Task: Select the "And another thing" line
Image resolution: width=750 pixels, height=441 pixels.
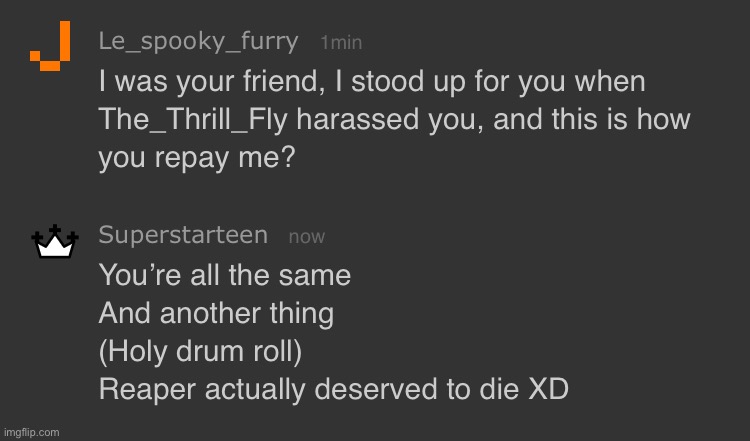Action: coord(216,313)
